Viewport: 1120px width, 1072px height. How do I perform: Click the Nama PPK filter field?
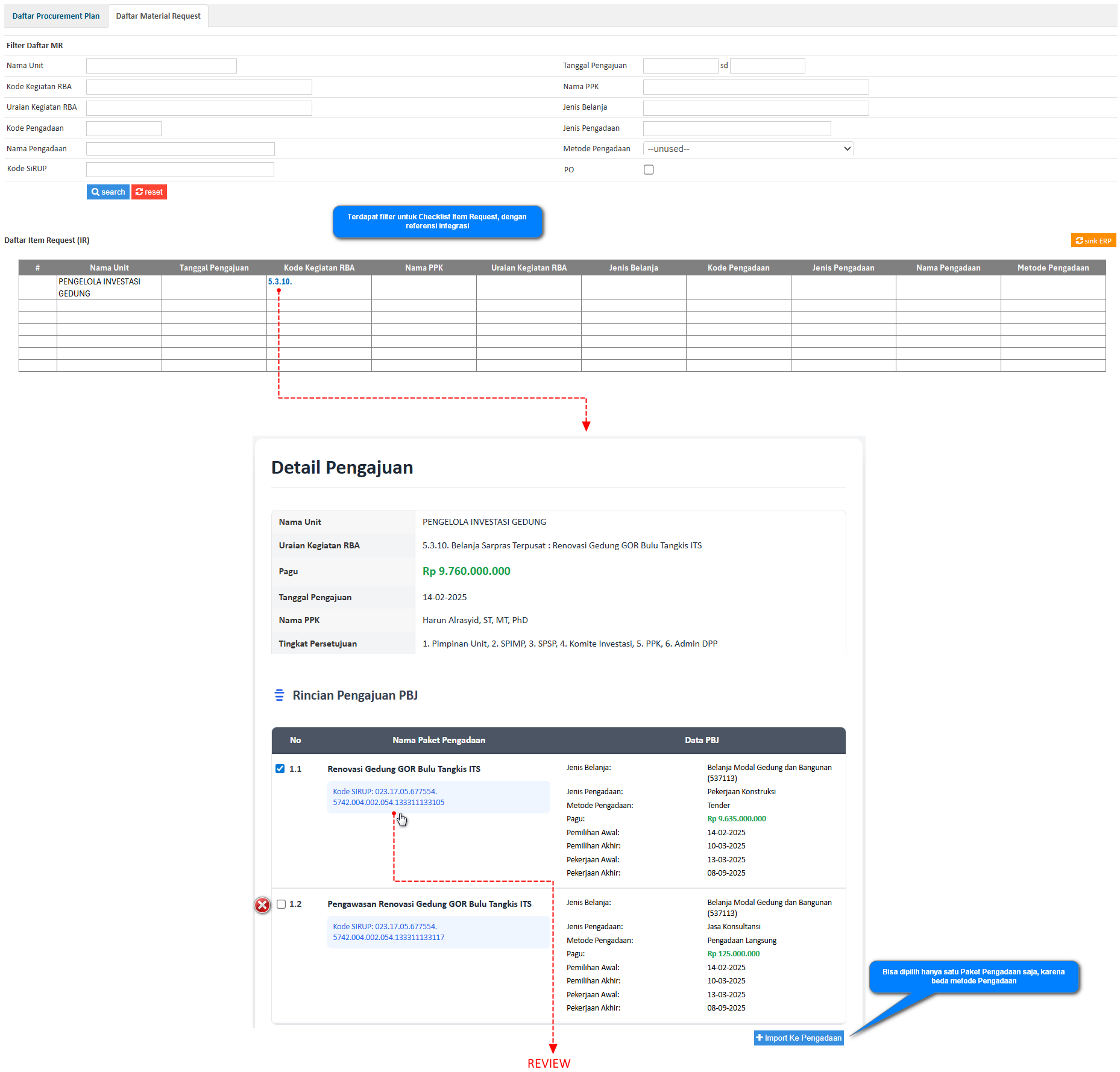tap(755, 87)
